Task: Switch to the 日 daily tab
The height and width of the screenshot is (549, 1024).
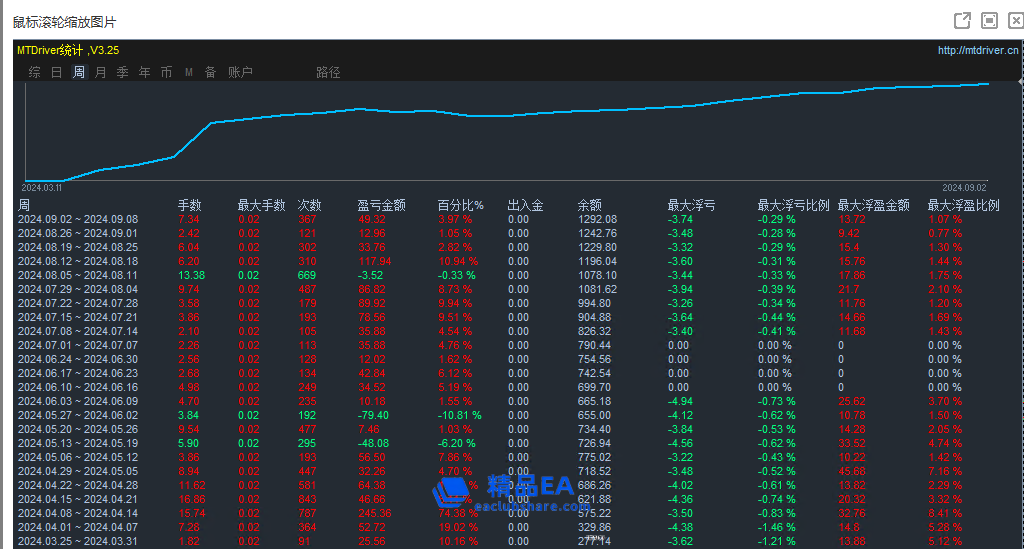Action: coord(57,72)
